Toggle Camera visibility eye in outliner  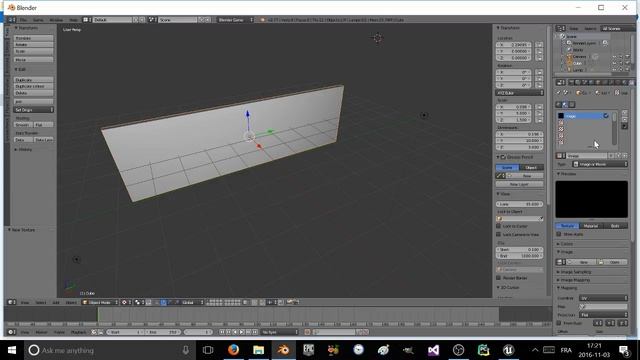tap(614, 57)
